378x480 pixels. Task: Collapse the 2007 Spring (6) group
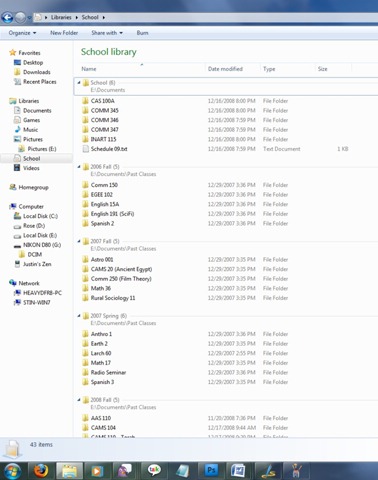(x=79, y=315)
